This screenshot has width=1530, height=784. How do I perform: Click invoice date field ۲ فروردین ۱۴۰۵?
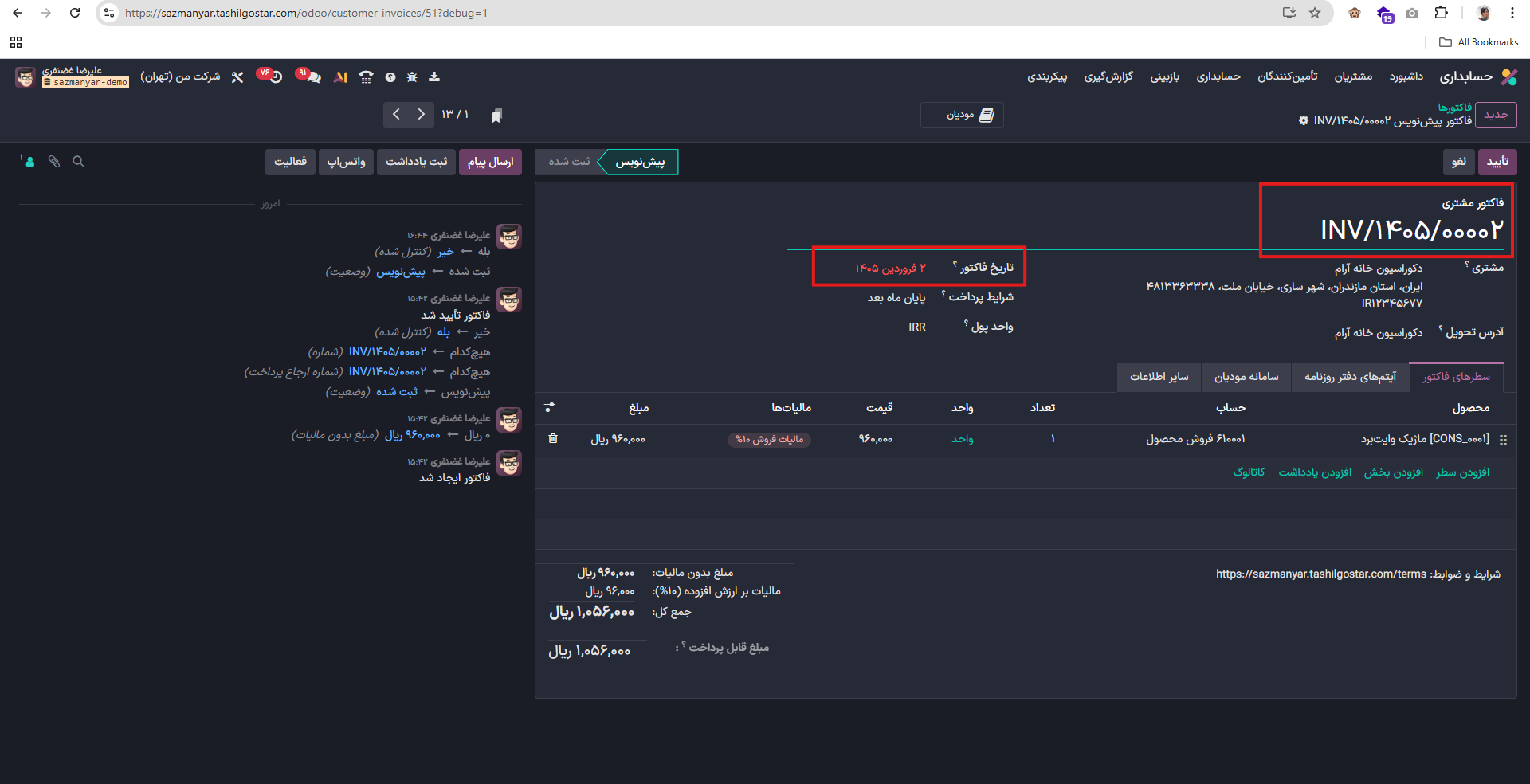pyautogui.click(x=890, y=269)
